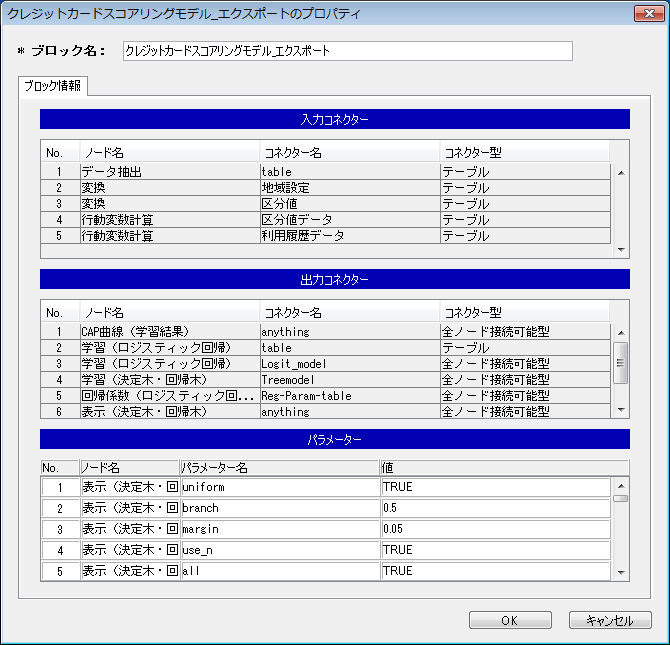Viewport: 670px width, 645px height.
Task: Click the コネクター型 header in output connectors
Action: pos(523,313)
